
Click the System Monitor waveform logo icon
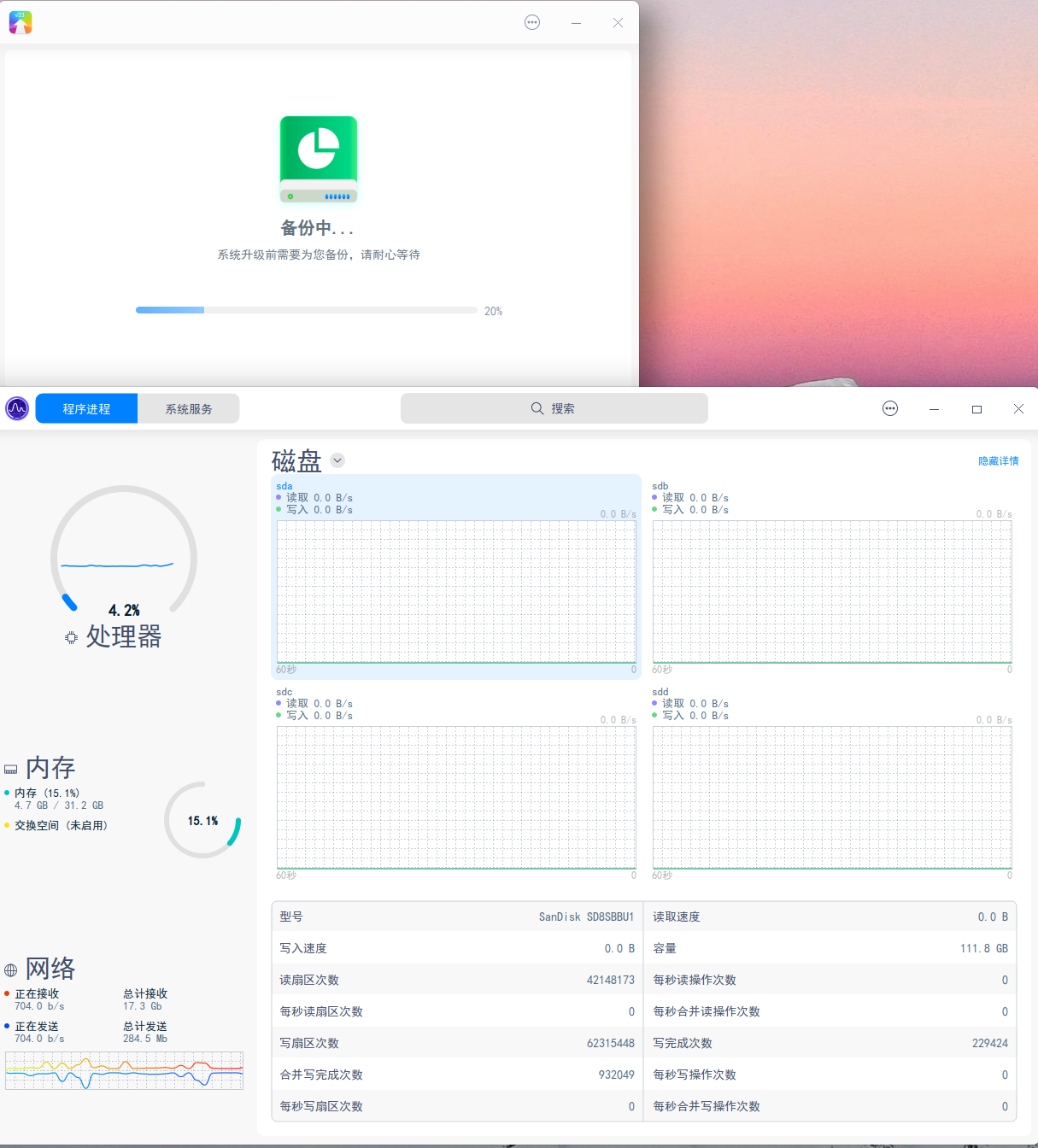pyautogui.click(x=17, y=408)
